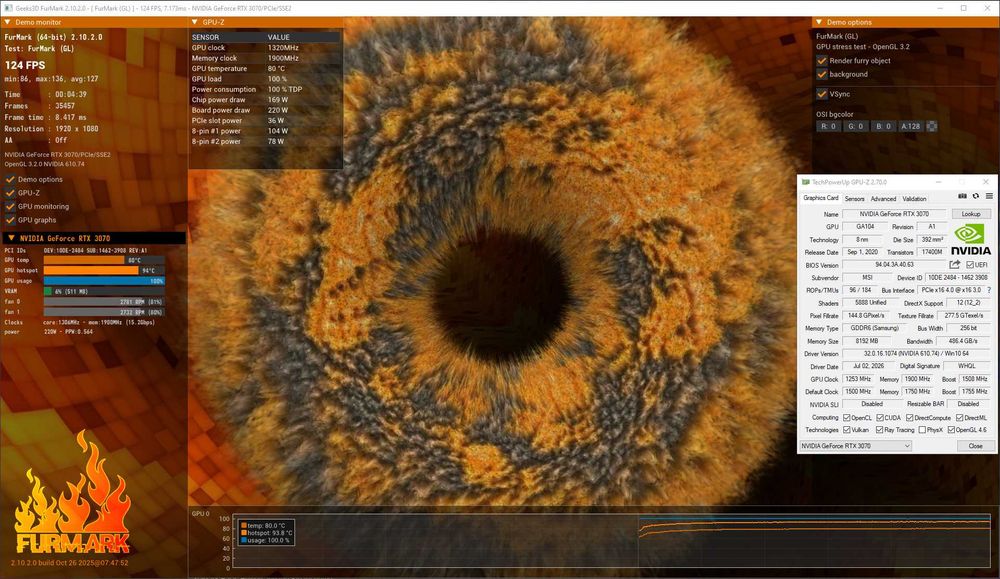Toggle Demo options checkbox in Demo monitor
This screenshot has width=1000, height=579.
(10, 179)
